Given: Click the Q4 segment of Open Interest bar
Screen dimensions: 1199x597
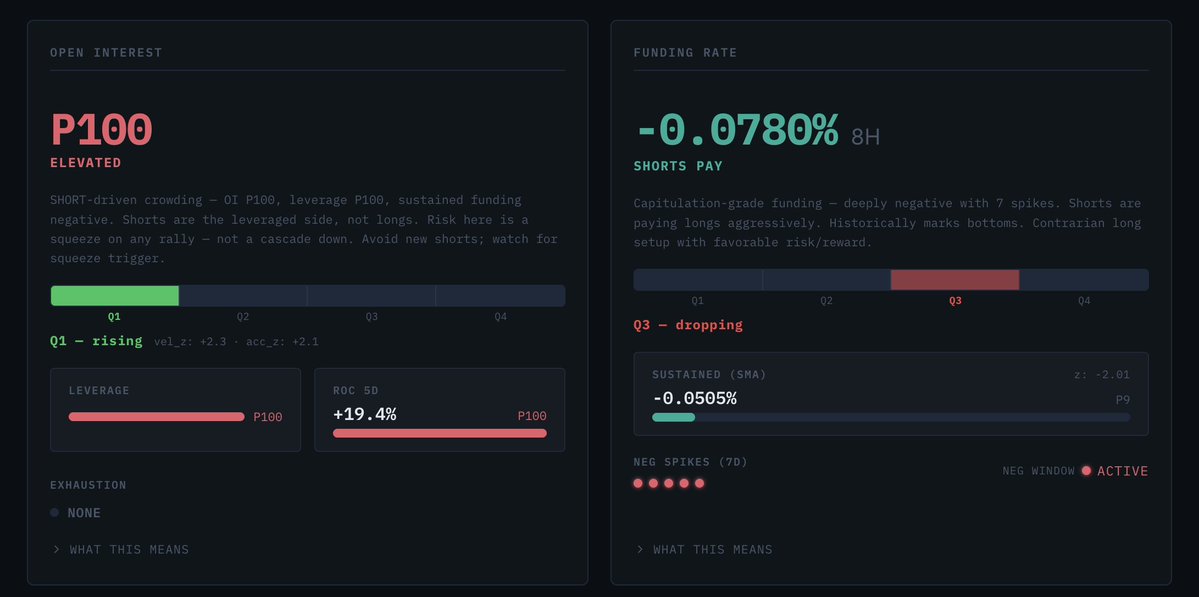Looking at the screenshot, I should pos(500,296).
